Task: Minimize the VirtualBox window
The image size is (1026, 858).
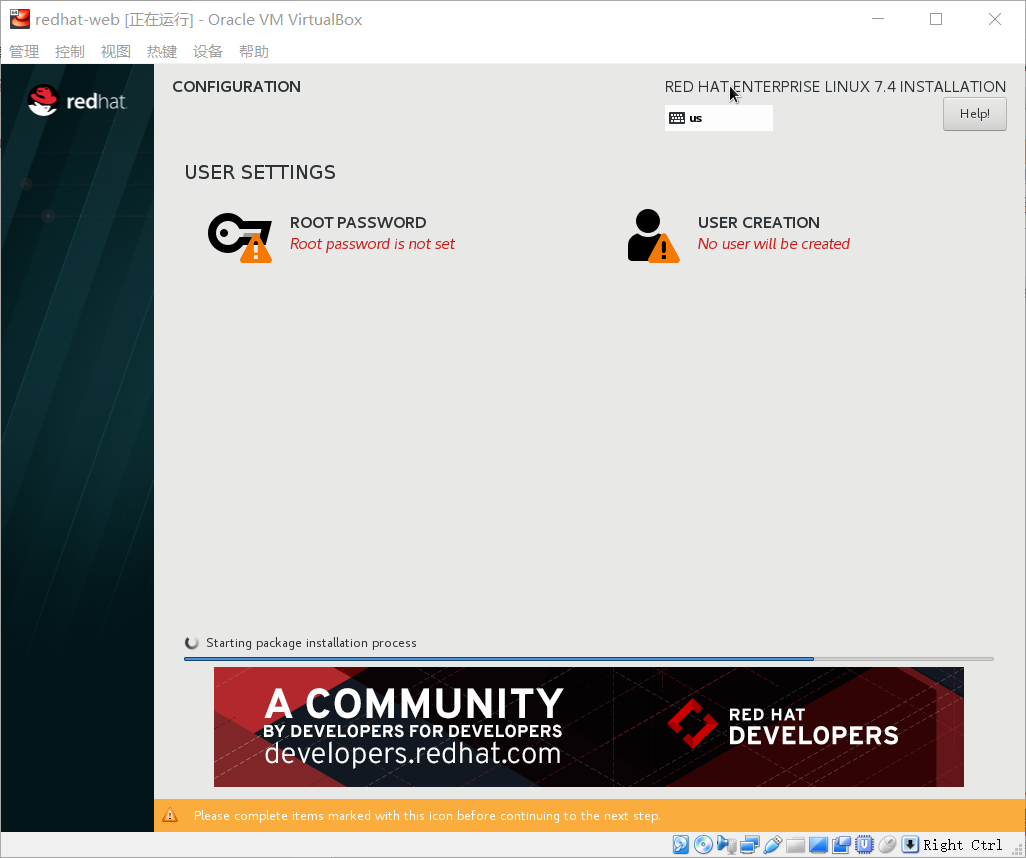Action: click(878, 19)
